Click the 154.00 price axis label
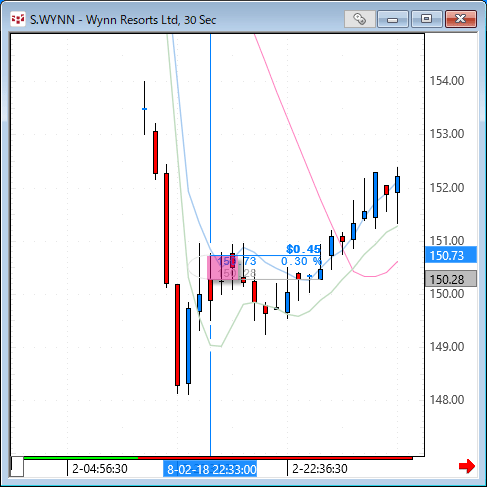The width and height of the screenshot is (487, 487). [x=447, y=81]
